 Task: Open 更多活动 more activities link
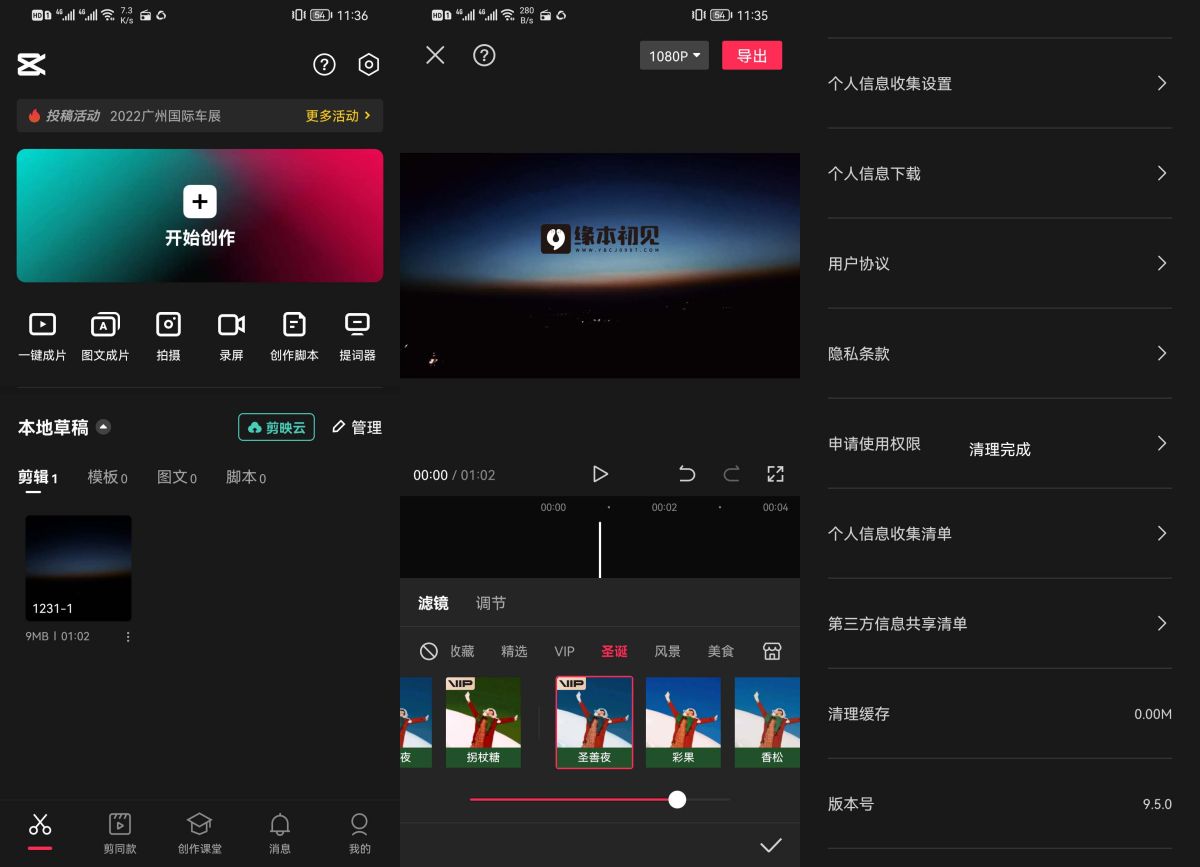(338, 116)
